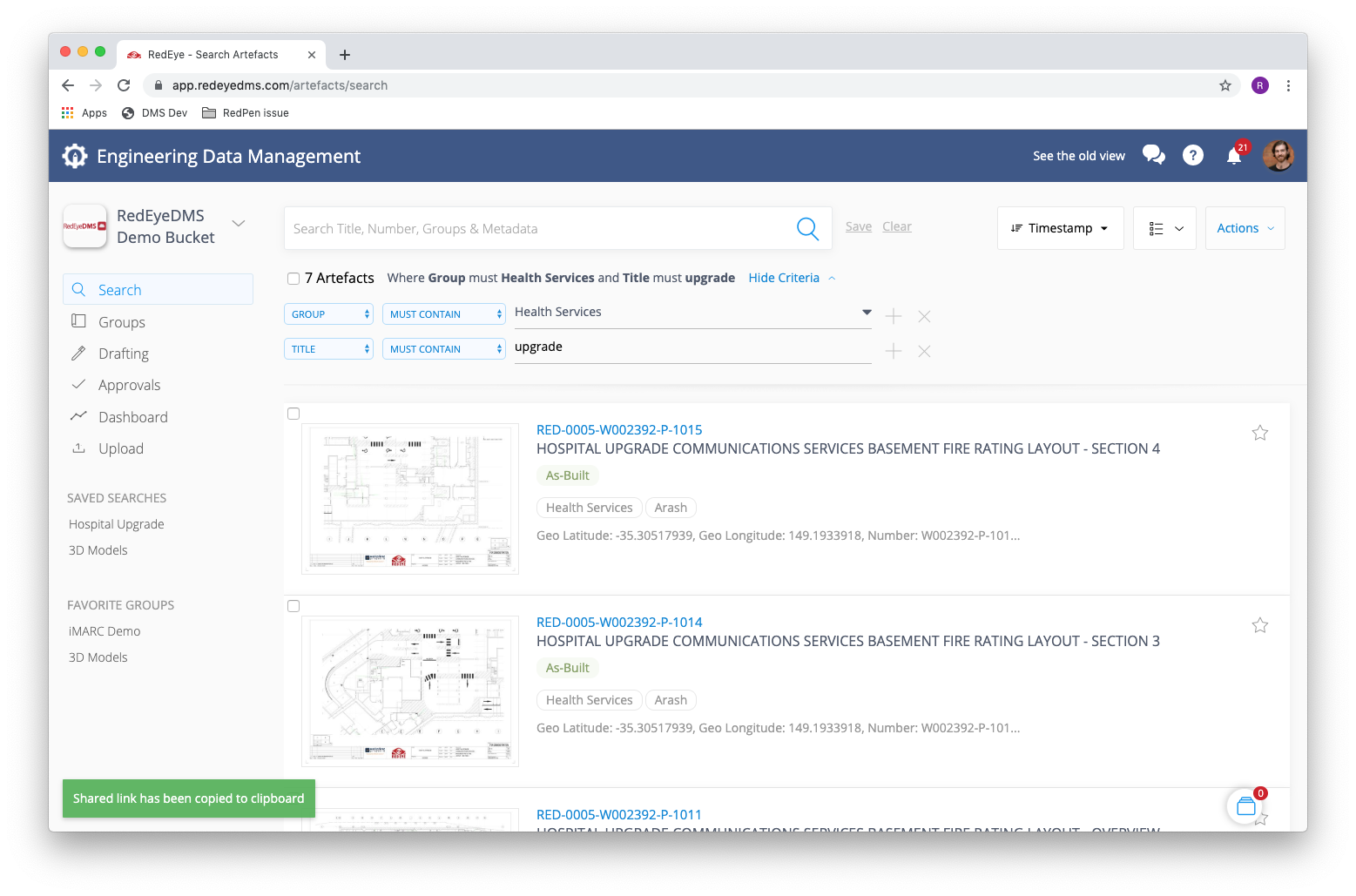1356x896 pixels.
Task: Open the notifications bell with 21 badge
Action: [x=1234, y=156]
